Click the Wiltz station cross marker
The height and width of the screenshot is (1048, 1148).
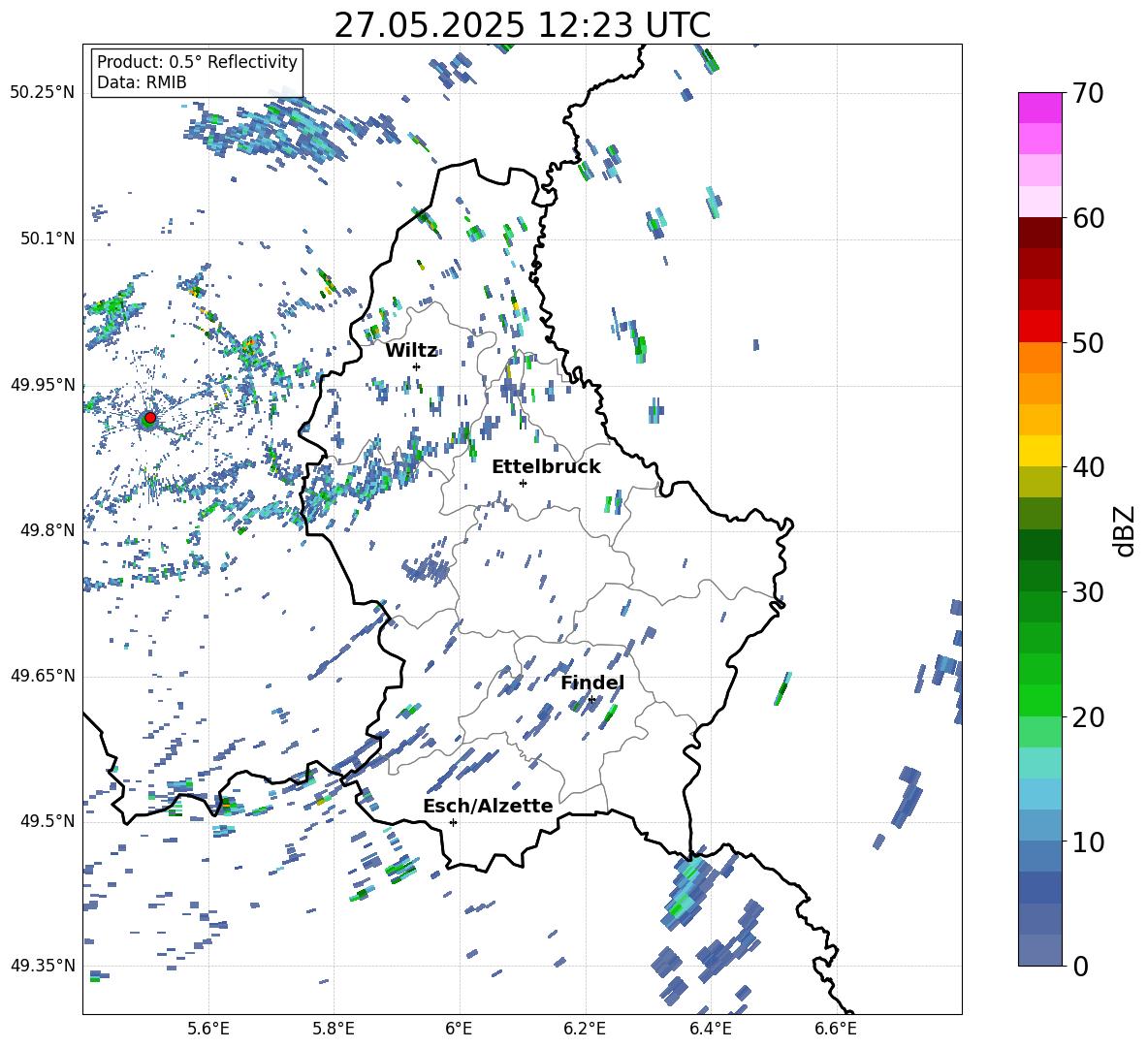[x=417, y=366]
